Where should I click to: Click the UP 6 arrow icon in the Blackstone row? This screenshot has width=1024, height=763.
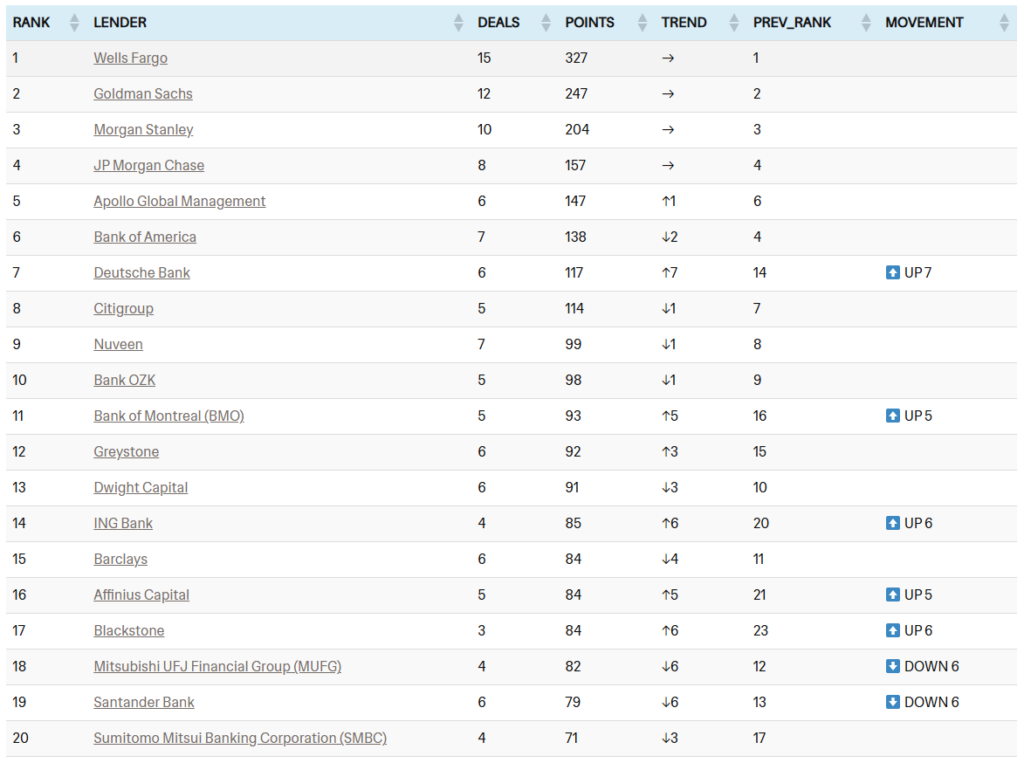click(893, 631)
